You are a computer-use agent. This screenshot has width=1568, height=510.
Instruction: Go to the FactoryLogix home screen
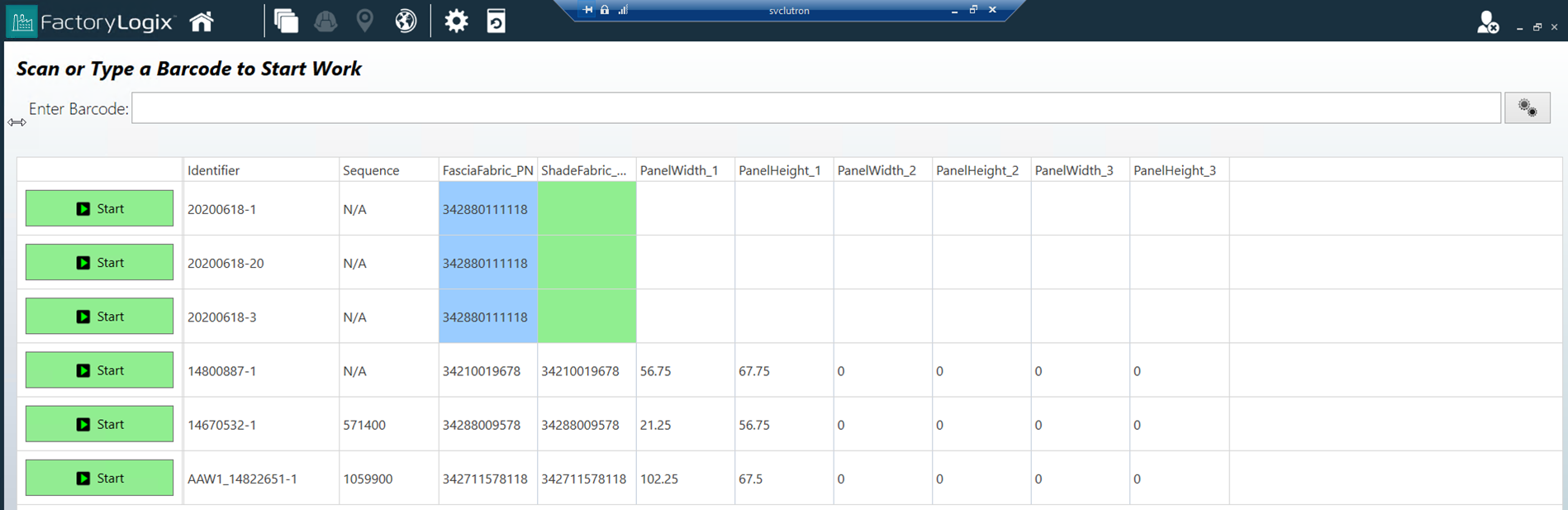click(x=202, y=21)
